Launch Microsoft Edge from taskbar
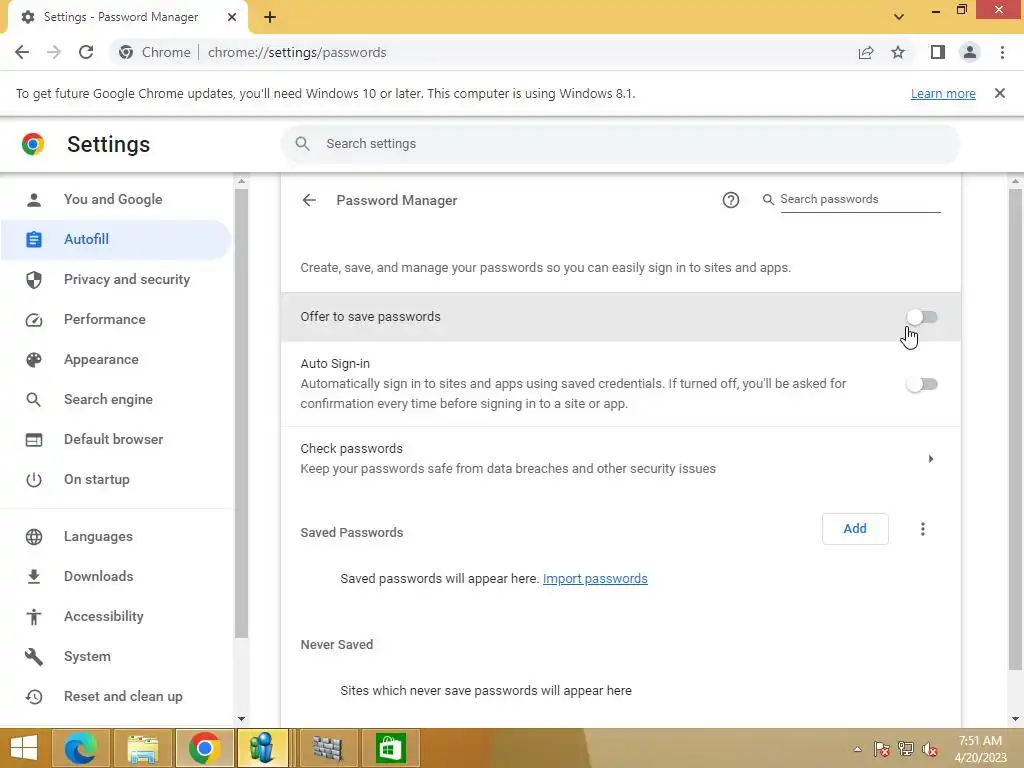Viewport: 1024px width, 768px height. click(80, 748)
